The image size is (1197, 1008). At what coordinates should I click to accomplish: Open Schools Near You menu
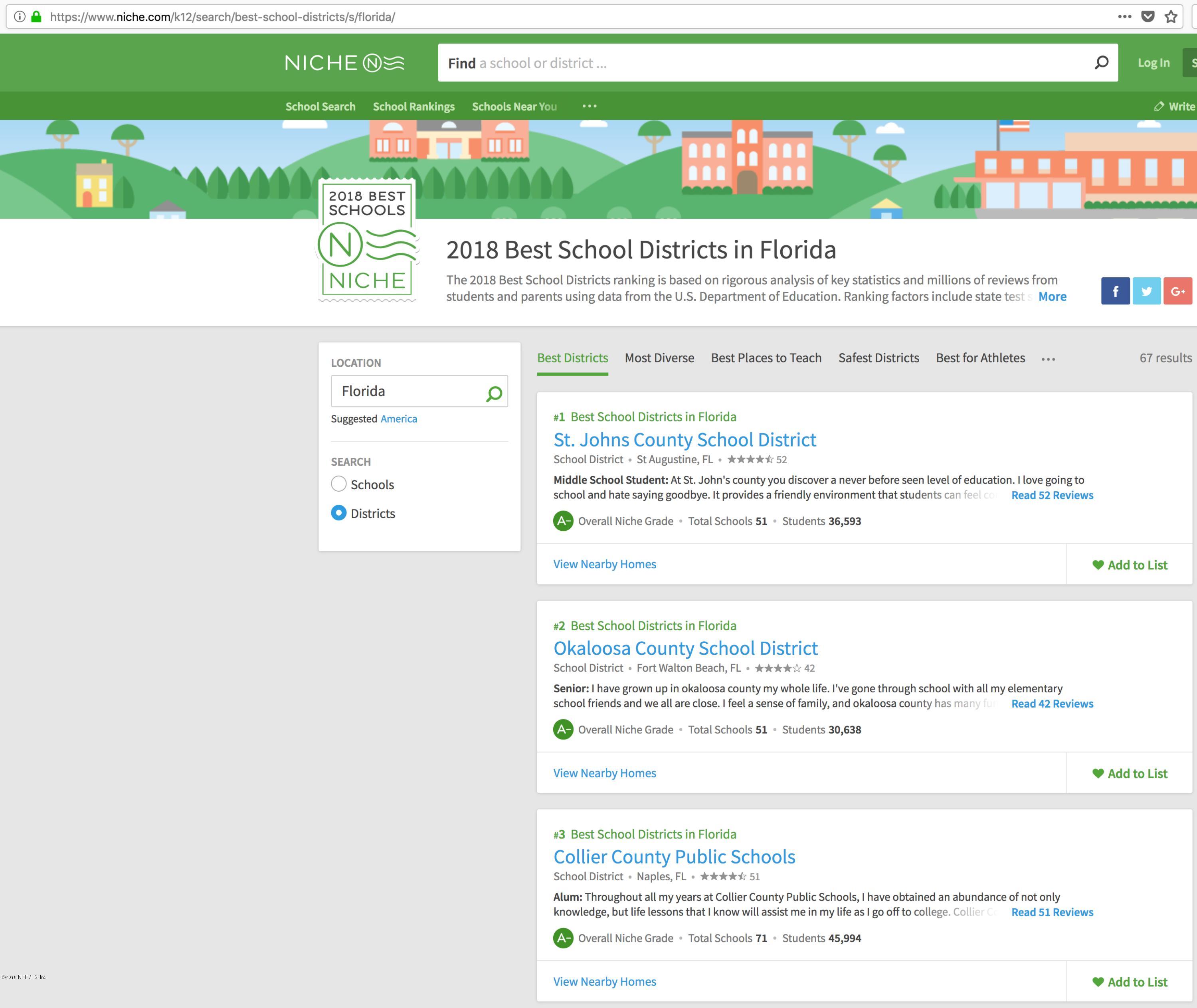coord(514,106)
